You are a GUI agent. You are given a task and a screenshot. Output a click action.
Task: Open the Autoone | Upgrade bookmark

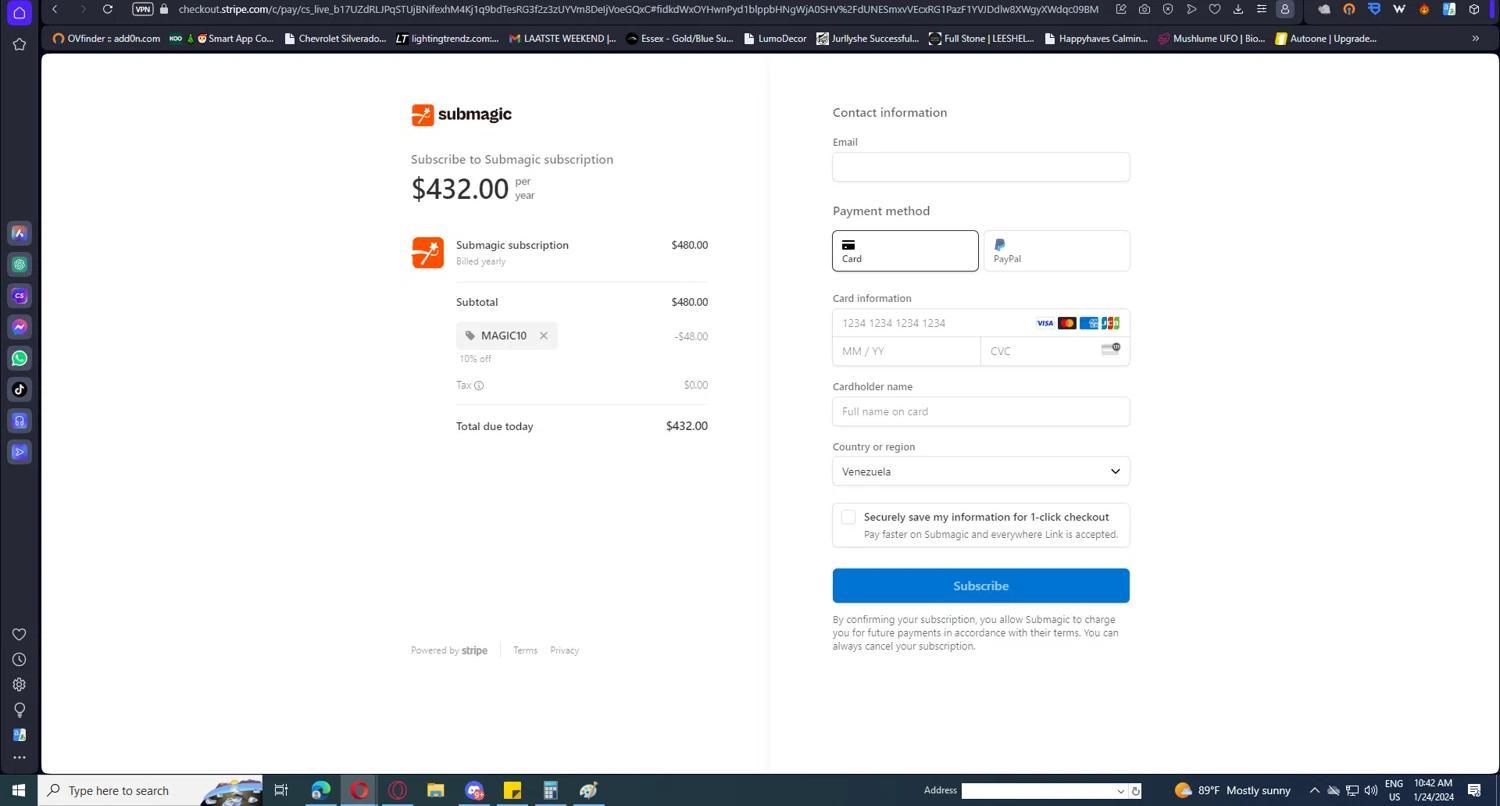tap(1325, 39)
